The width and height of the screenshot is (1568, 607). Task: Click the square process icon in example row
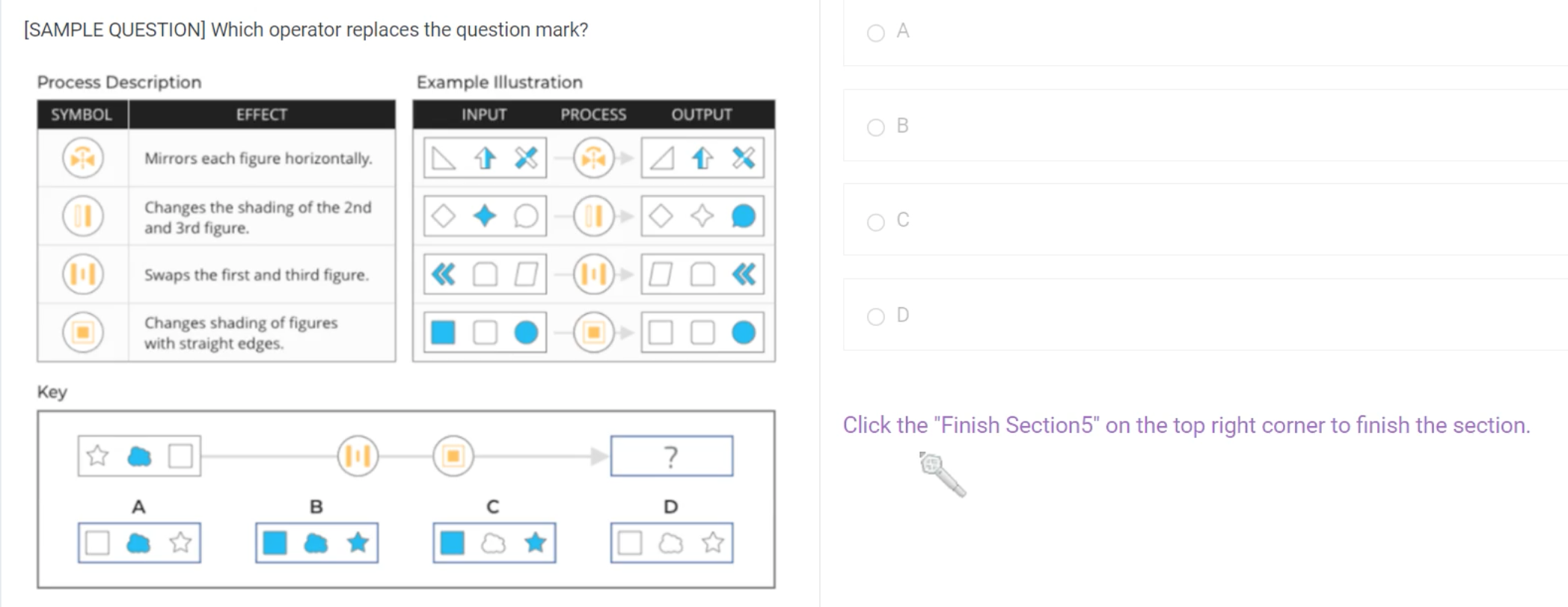[593, 333]
